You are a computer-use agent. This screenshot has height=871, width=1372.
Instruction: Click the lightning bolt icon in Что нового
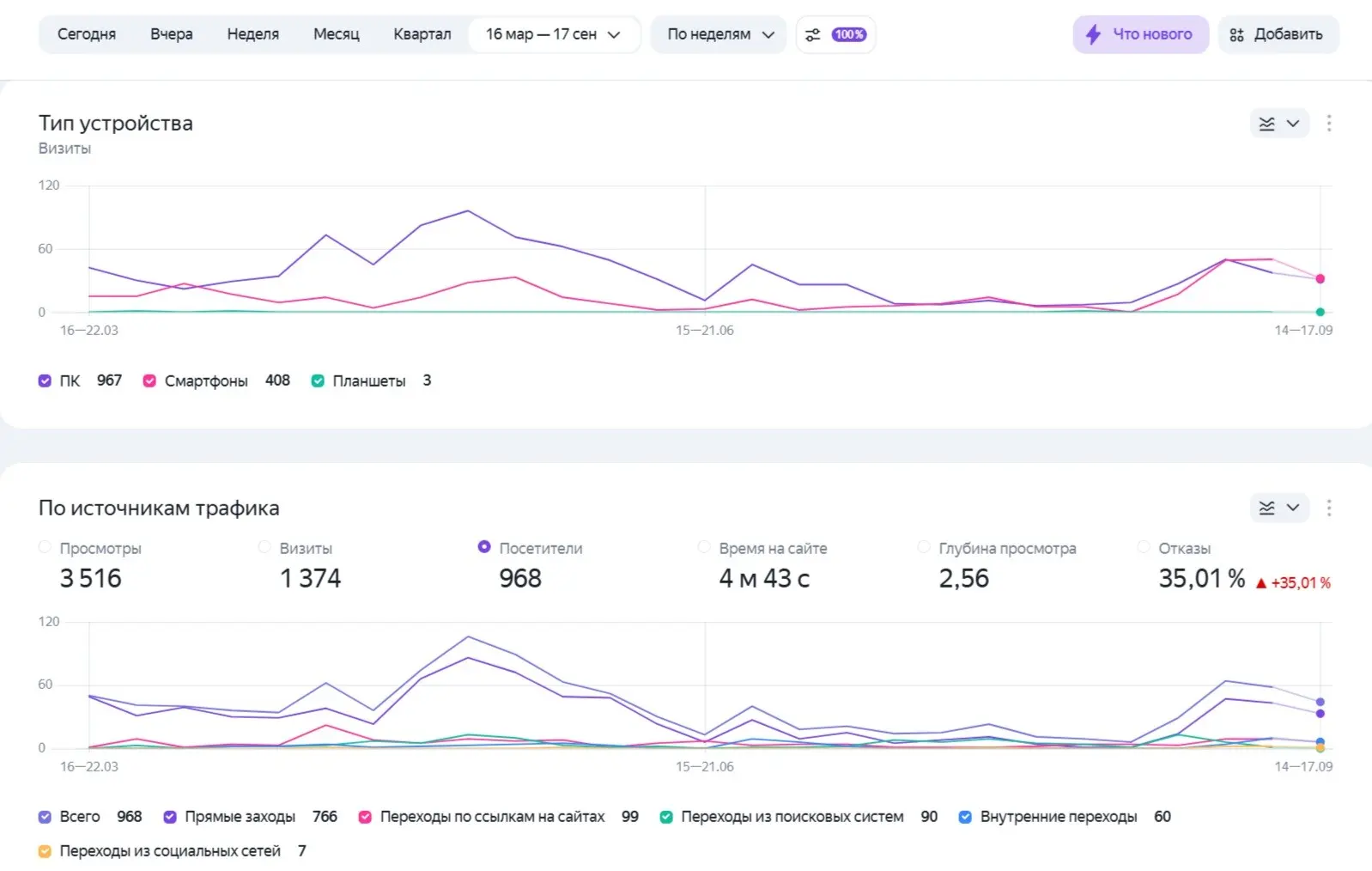(x=1093, y=34)
